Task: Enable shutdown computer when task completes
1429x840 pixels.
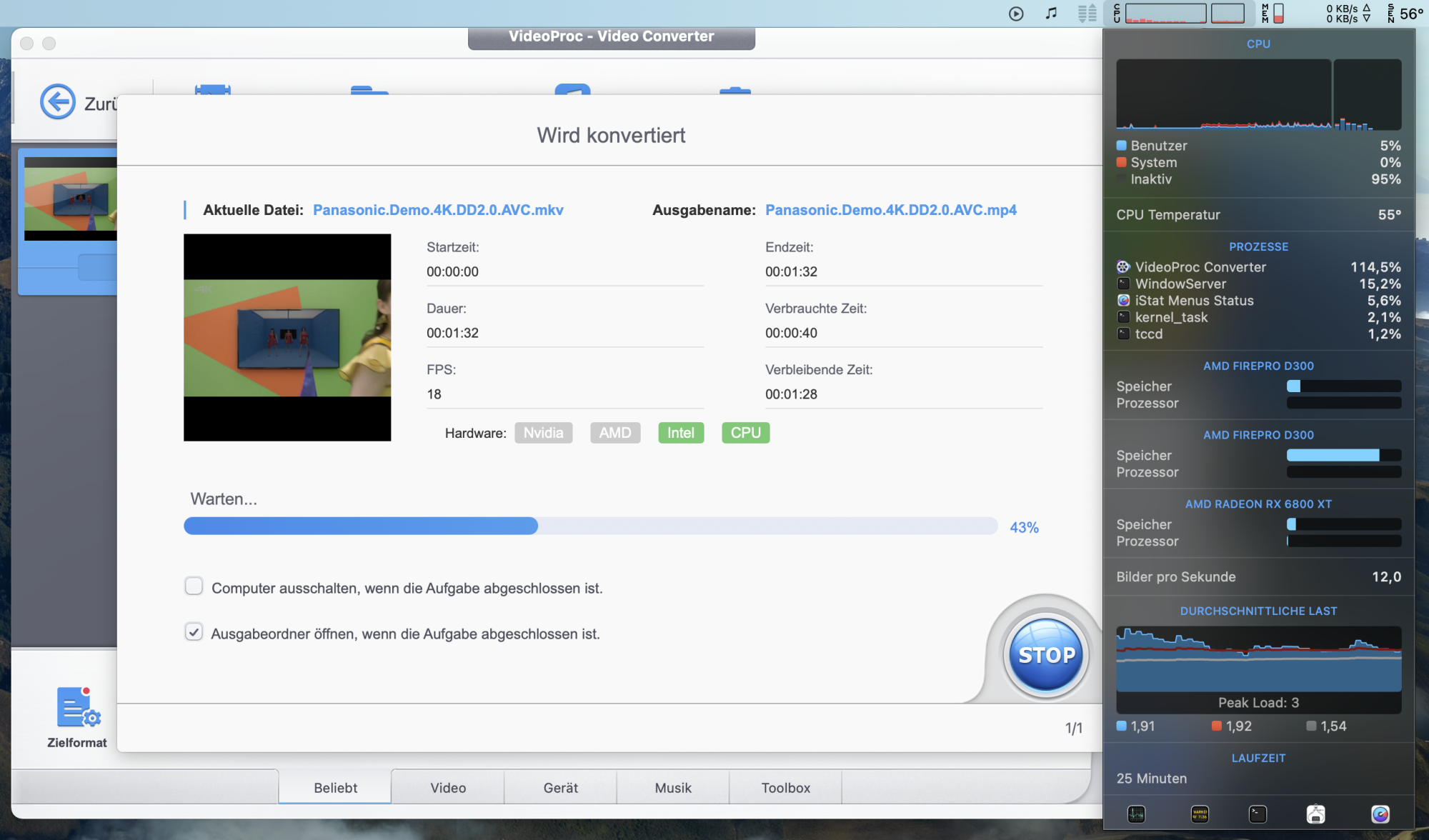Action: click(194, 586)
